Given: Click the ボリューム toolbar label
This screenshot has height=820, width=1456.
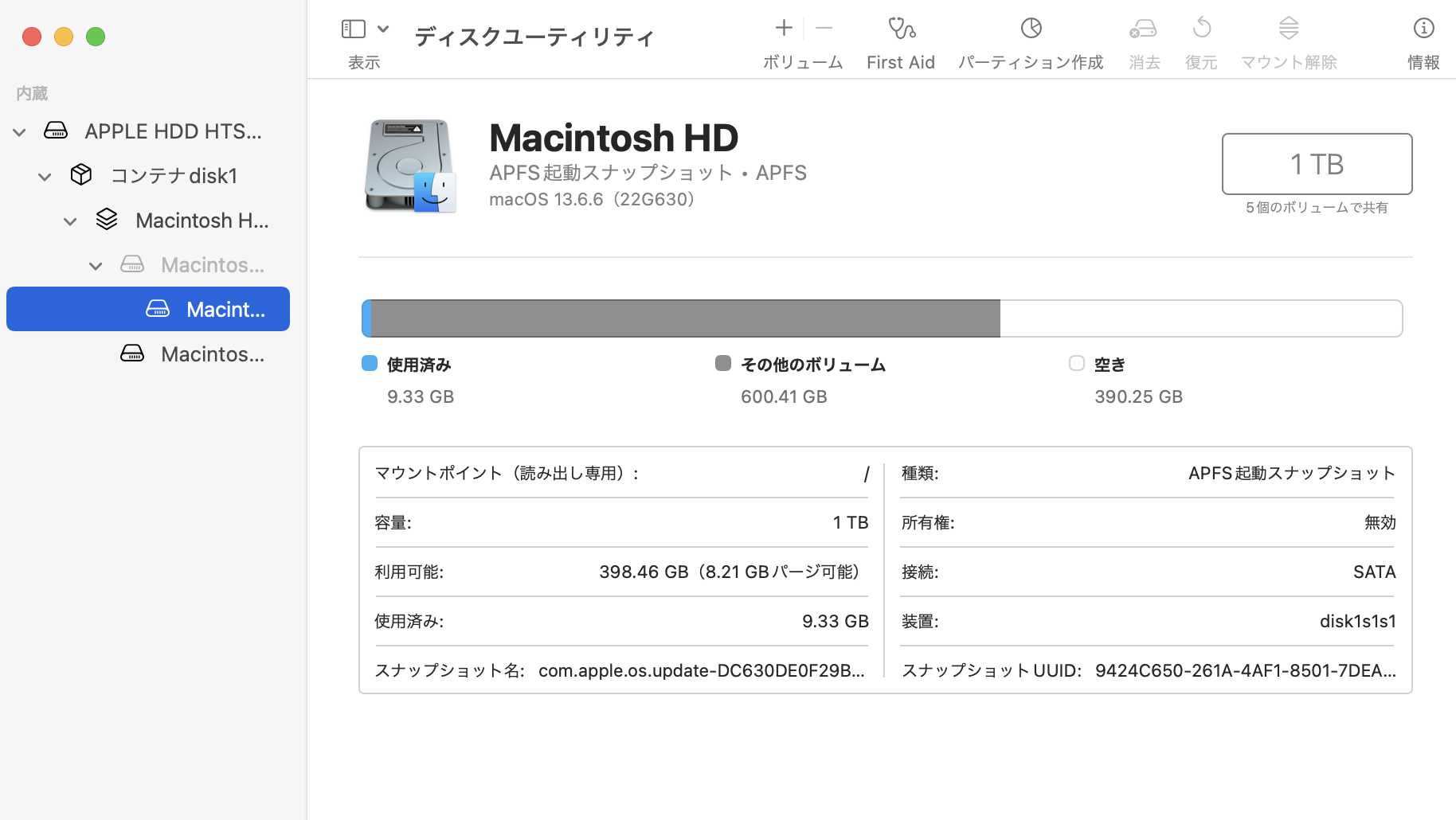Looking at the screenshot, I should [x=803, y=62].
